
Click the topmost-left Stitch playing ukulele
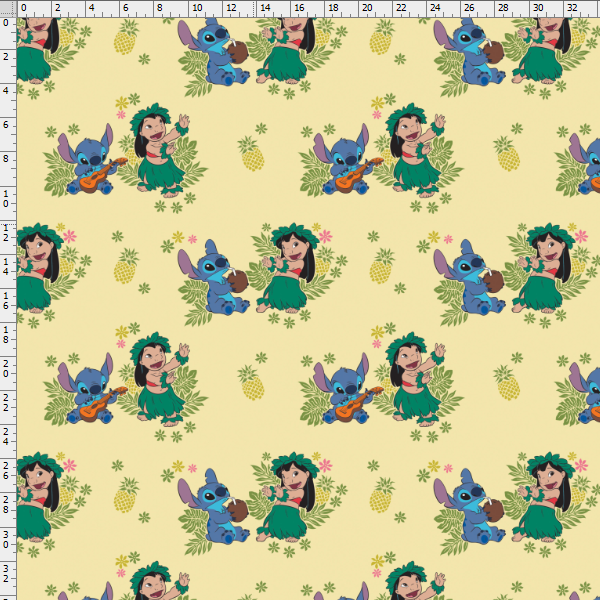pyautogui.click(x=90, y=162)
